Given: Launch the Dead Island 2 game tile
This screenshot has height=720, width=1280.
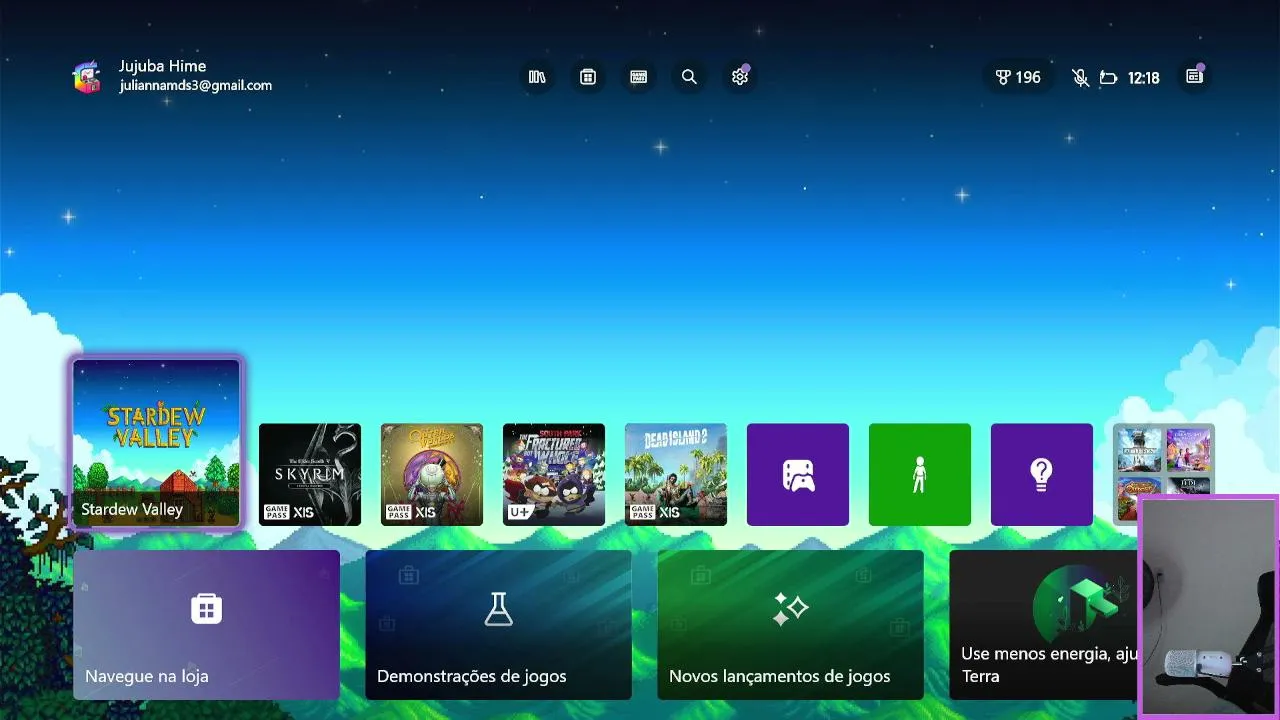Looking at the screenshot, I should 676,475.
